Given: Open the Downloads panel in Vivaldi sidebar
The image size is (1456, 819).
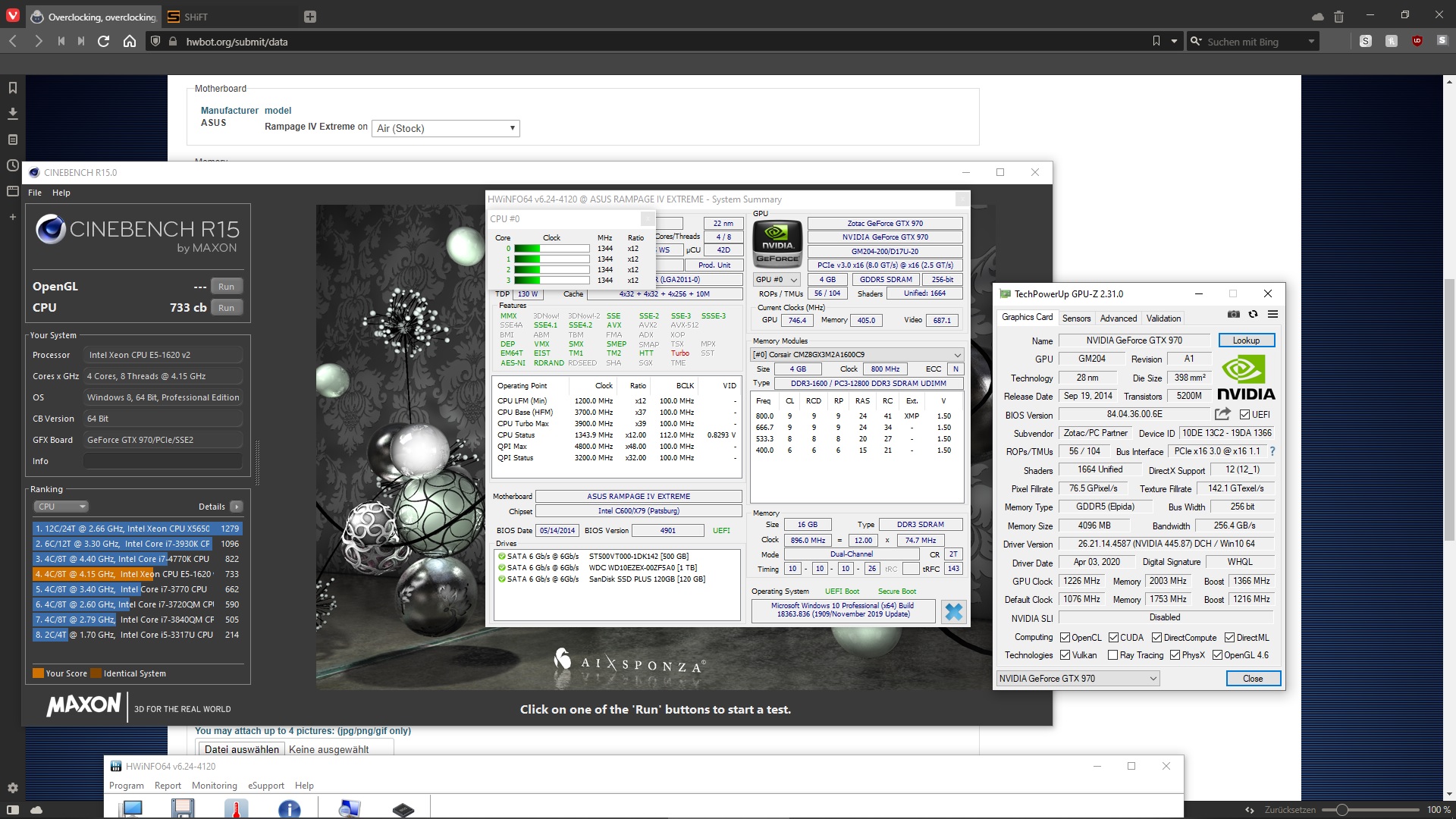Looking at the screenshot, I should tap(12, 114).
